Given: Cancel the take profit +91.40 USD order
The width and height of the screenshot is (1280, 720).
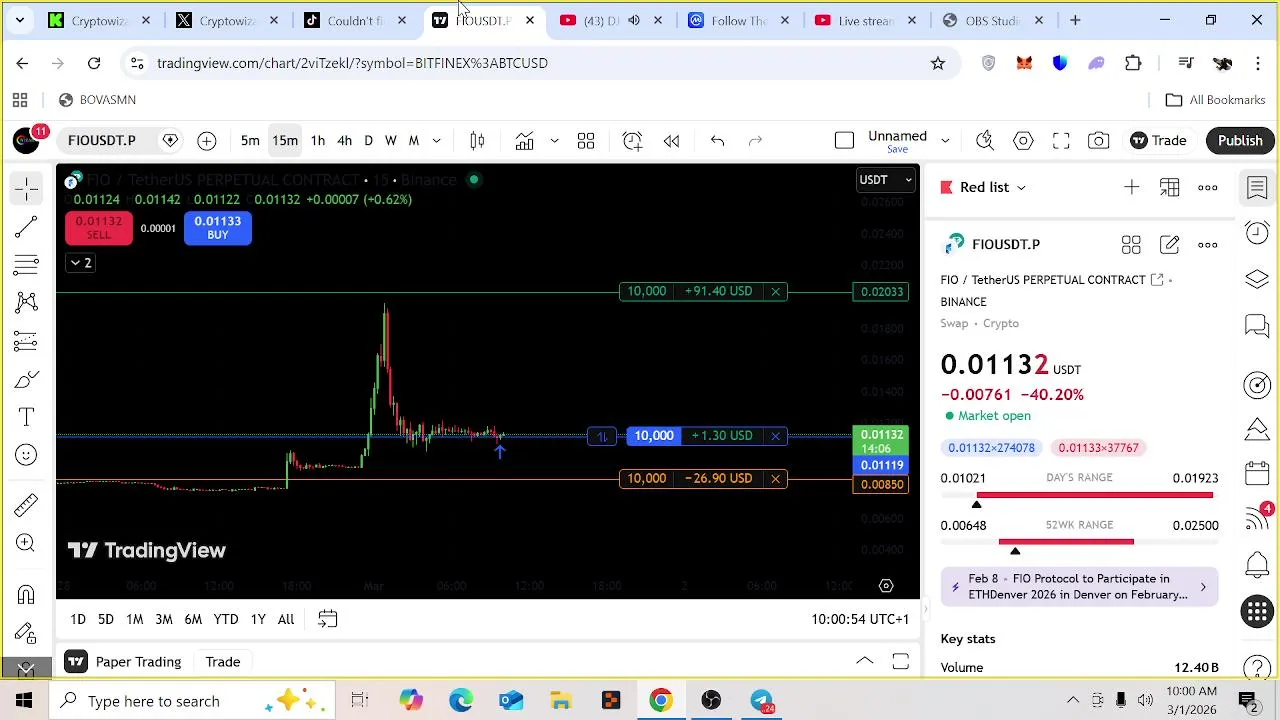Looking at the screenshot, I should [775, 292].
